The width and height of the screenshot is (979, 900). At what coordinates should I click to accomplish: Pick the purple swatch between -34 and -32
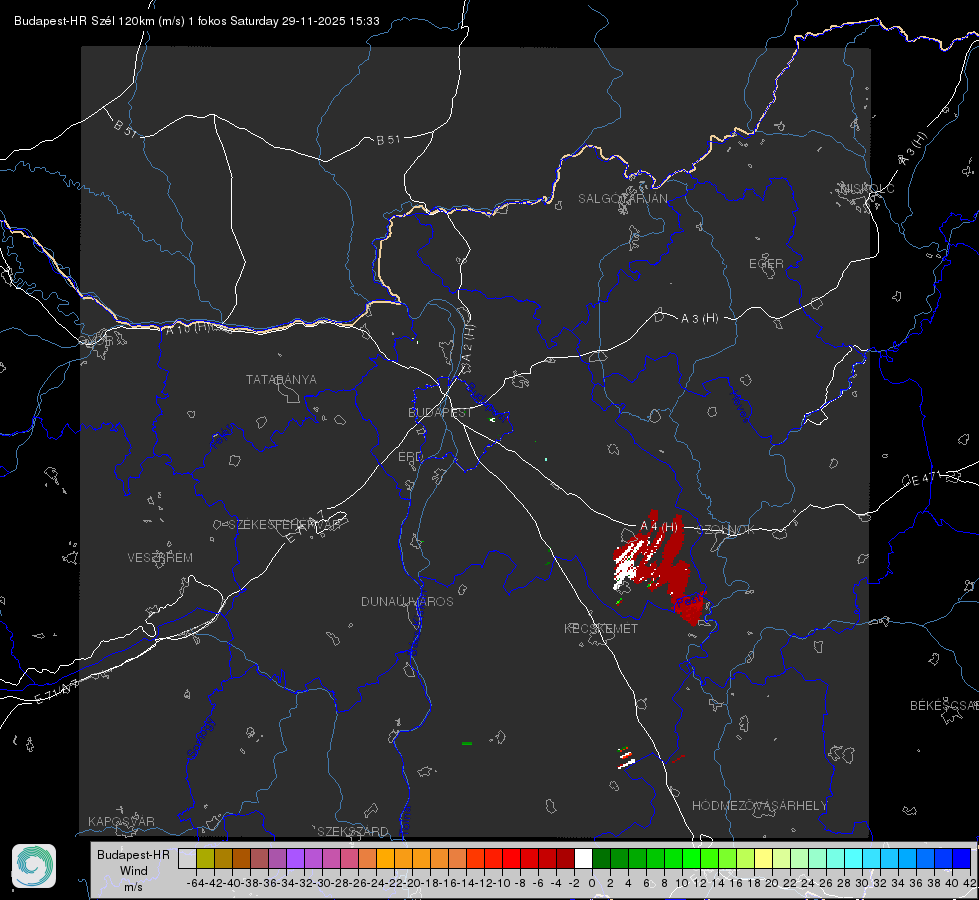click(x=295, y=858)
